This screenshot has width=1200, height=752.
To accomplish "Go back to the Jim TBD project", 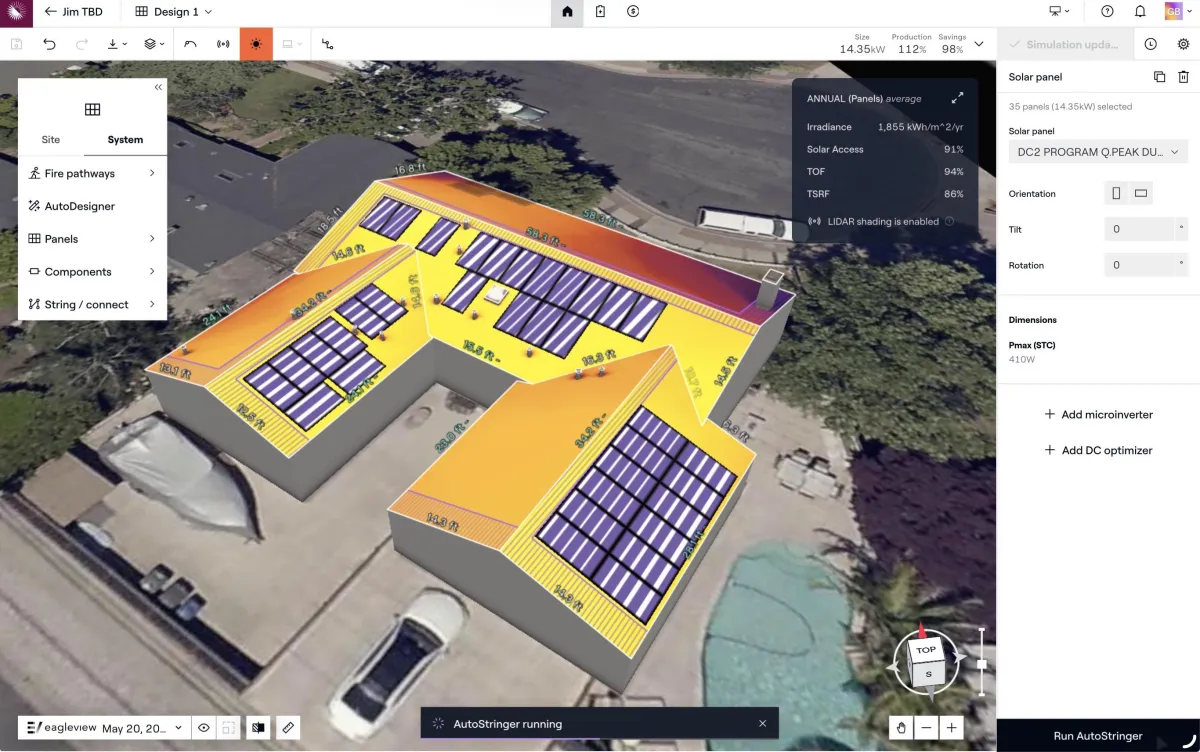I will click(x=75, y=12).
